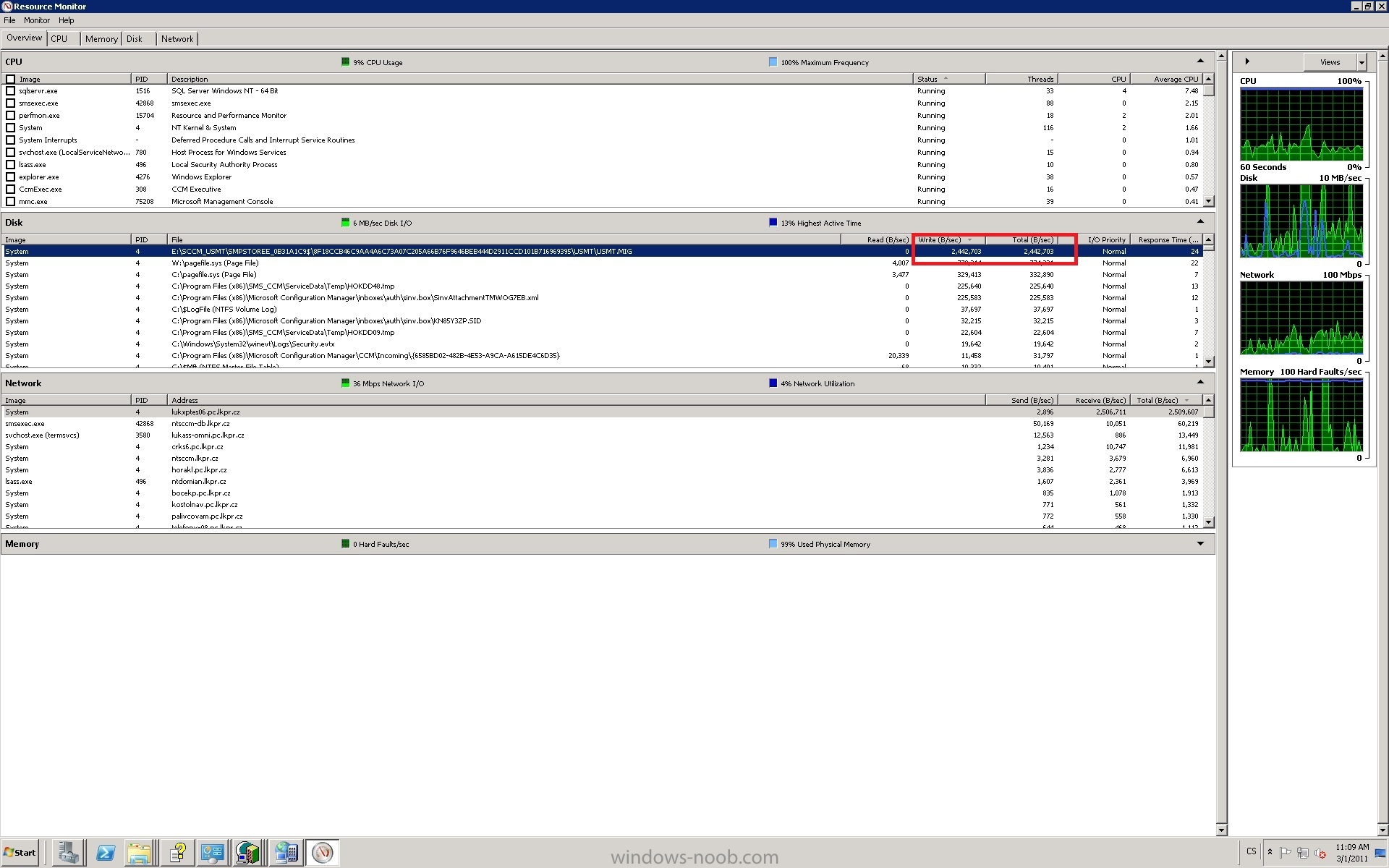
Task: Open Windows Explorer folder icon in the taskbar
Action: [x=140, y=852]
